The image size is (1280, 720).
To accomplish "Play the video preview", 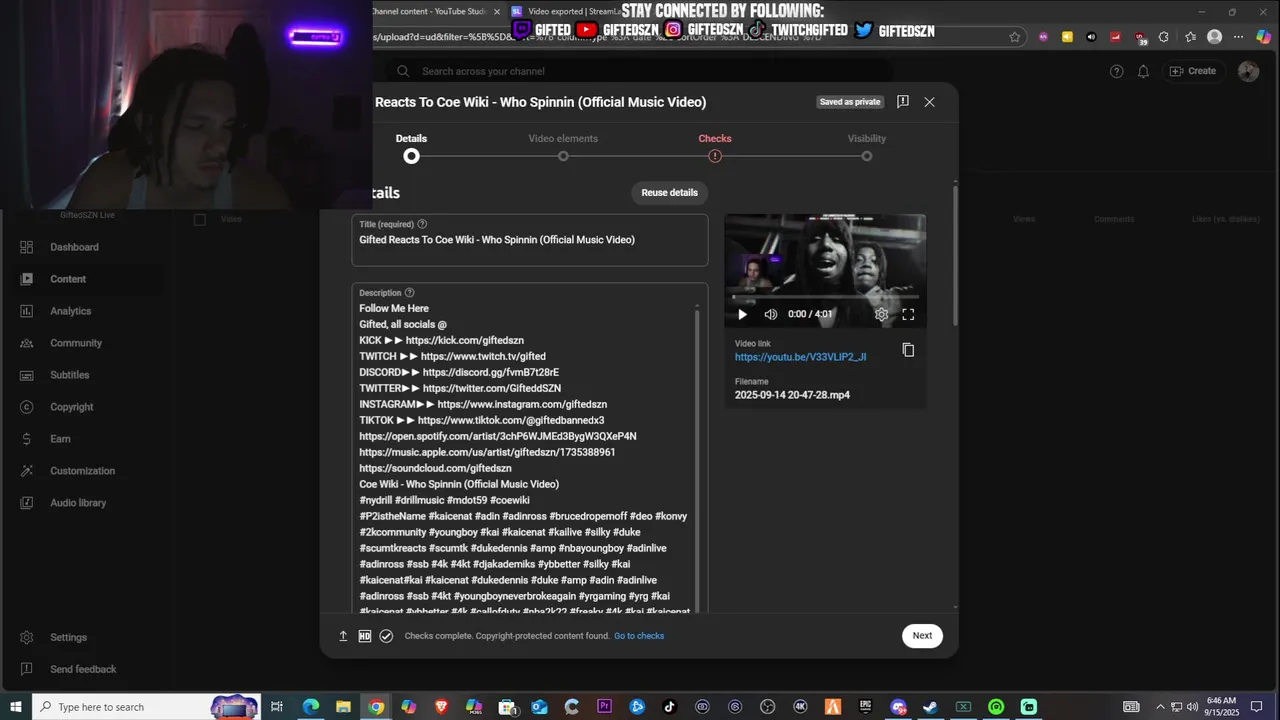I will coord(742,314).
